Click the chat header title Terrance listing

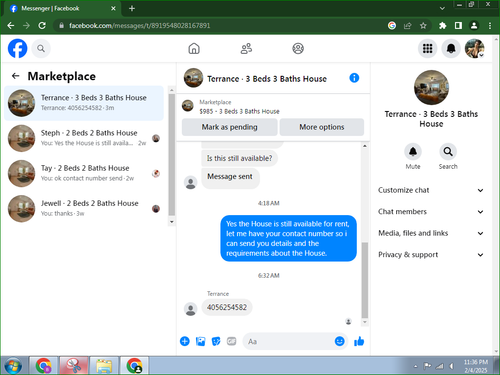click(267, 79)
